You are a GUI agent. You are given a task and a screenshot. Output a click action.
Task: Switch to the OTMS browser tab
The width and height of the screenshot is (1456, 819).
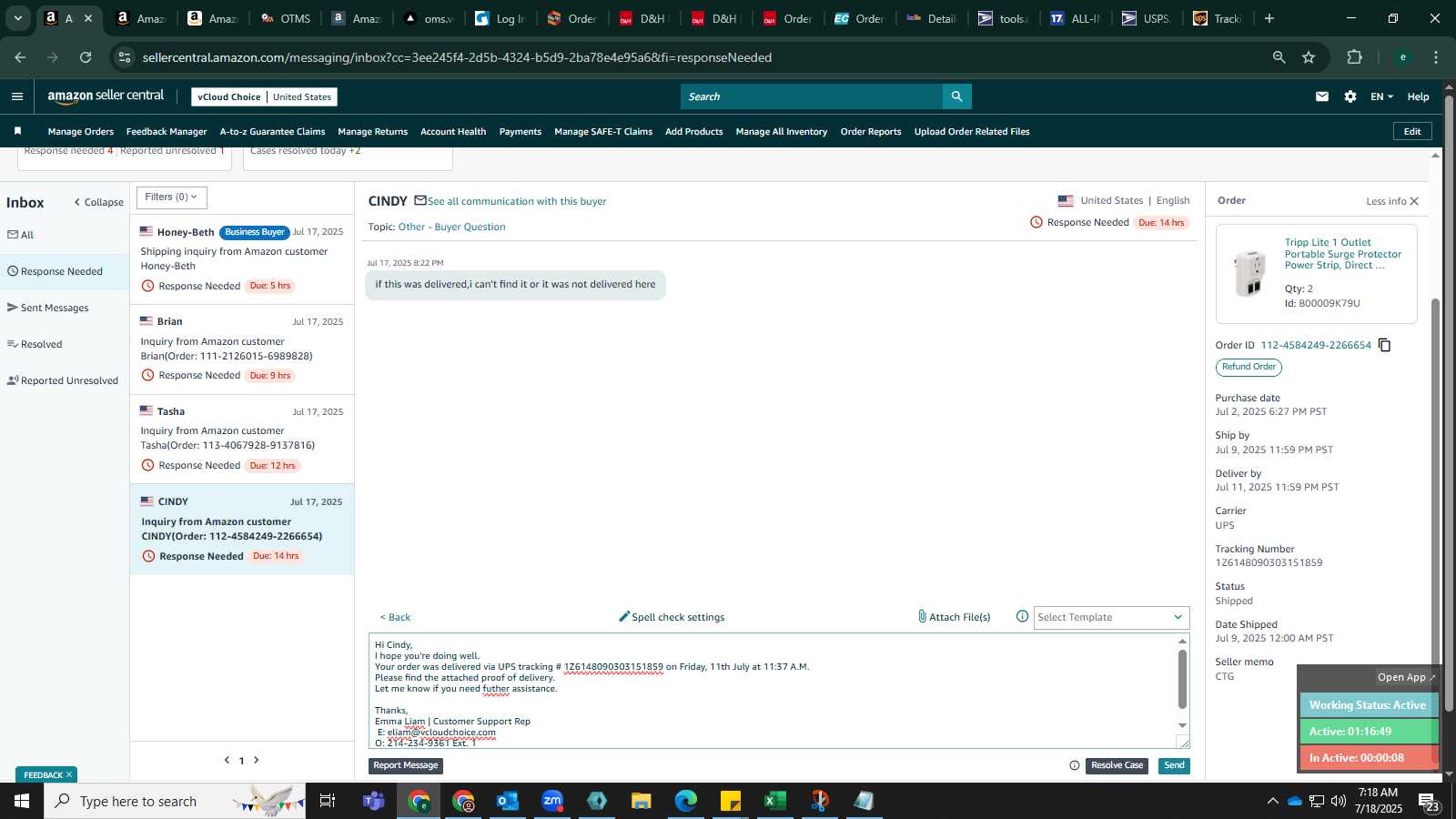286,18
